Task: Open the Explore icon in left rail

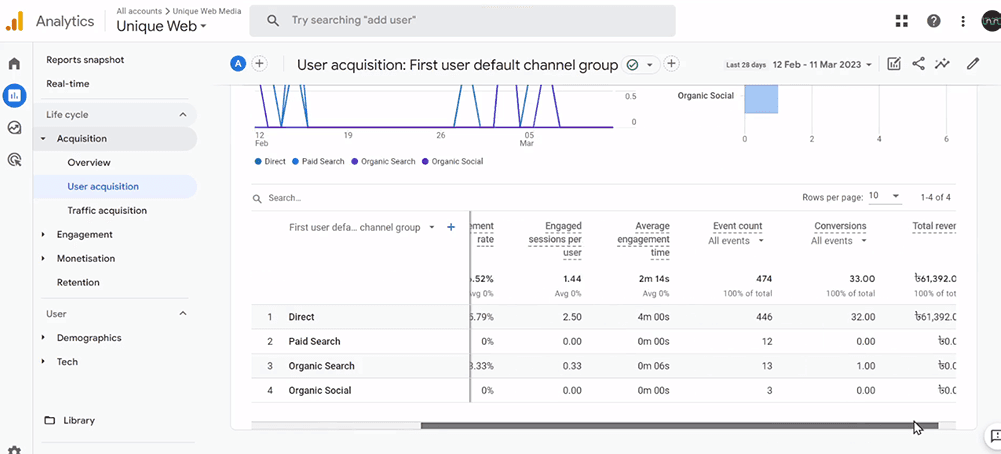Action: [14, 127]
